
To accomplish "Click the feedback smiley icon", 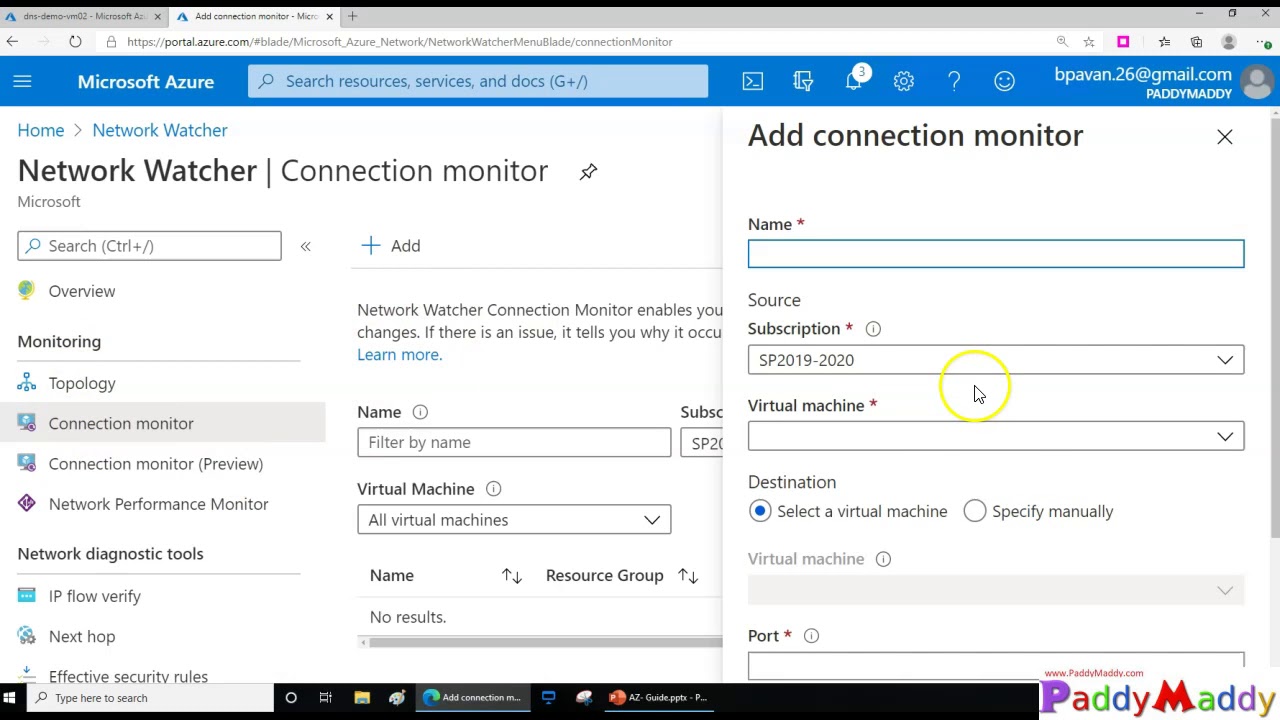I will click(1004, 82).
